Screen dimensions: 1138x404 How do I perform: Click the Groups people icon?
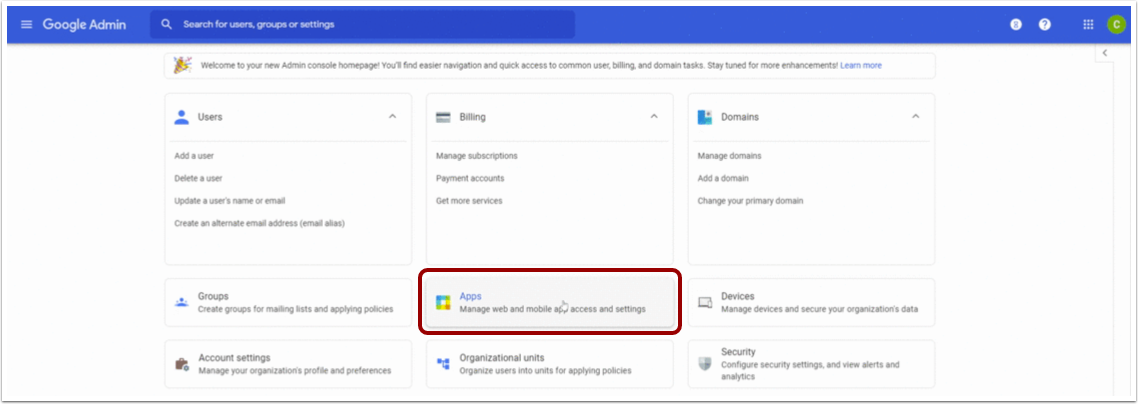point(182,302)
